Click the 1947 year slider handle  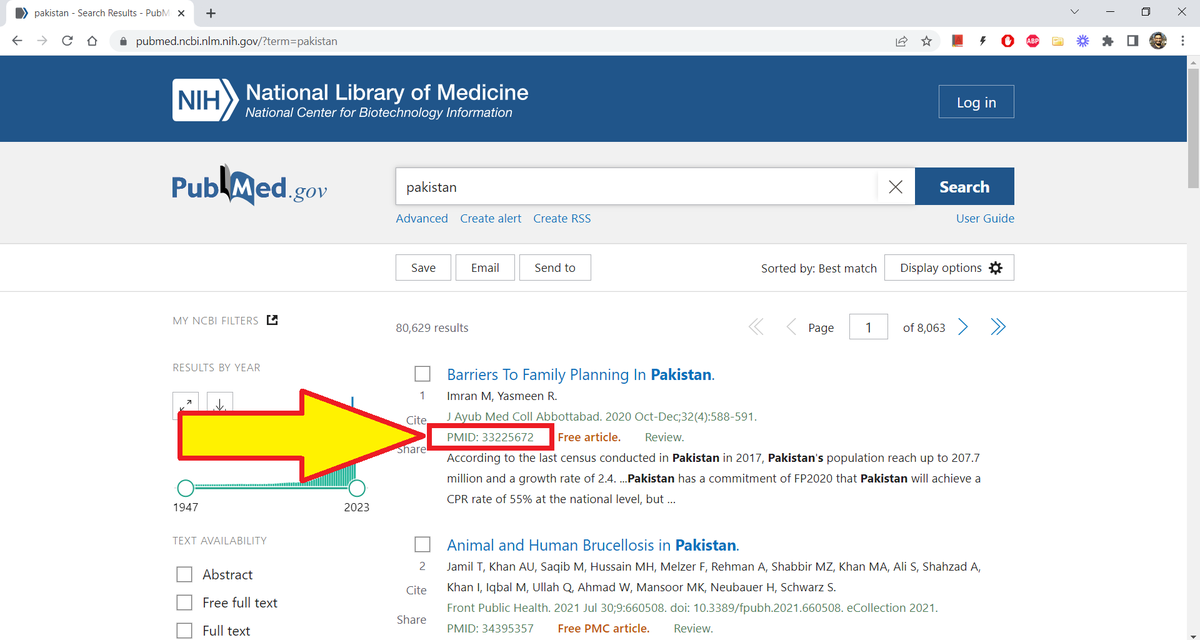coord(185,488)
